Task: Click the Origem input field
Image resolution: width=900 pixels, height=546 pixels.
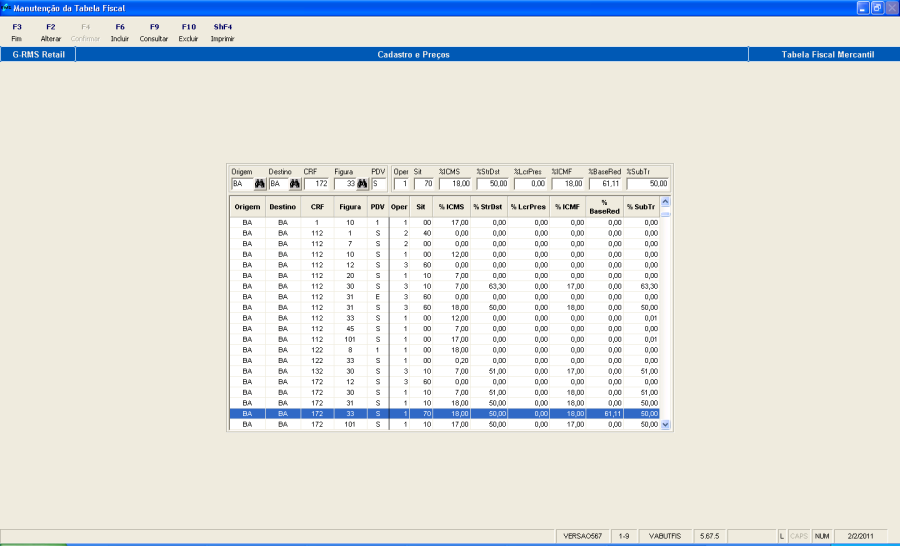Action: tap(242, 184)
